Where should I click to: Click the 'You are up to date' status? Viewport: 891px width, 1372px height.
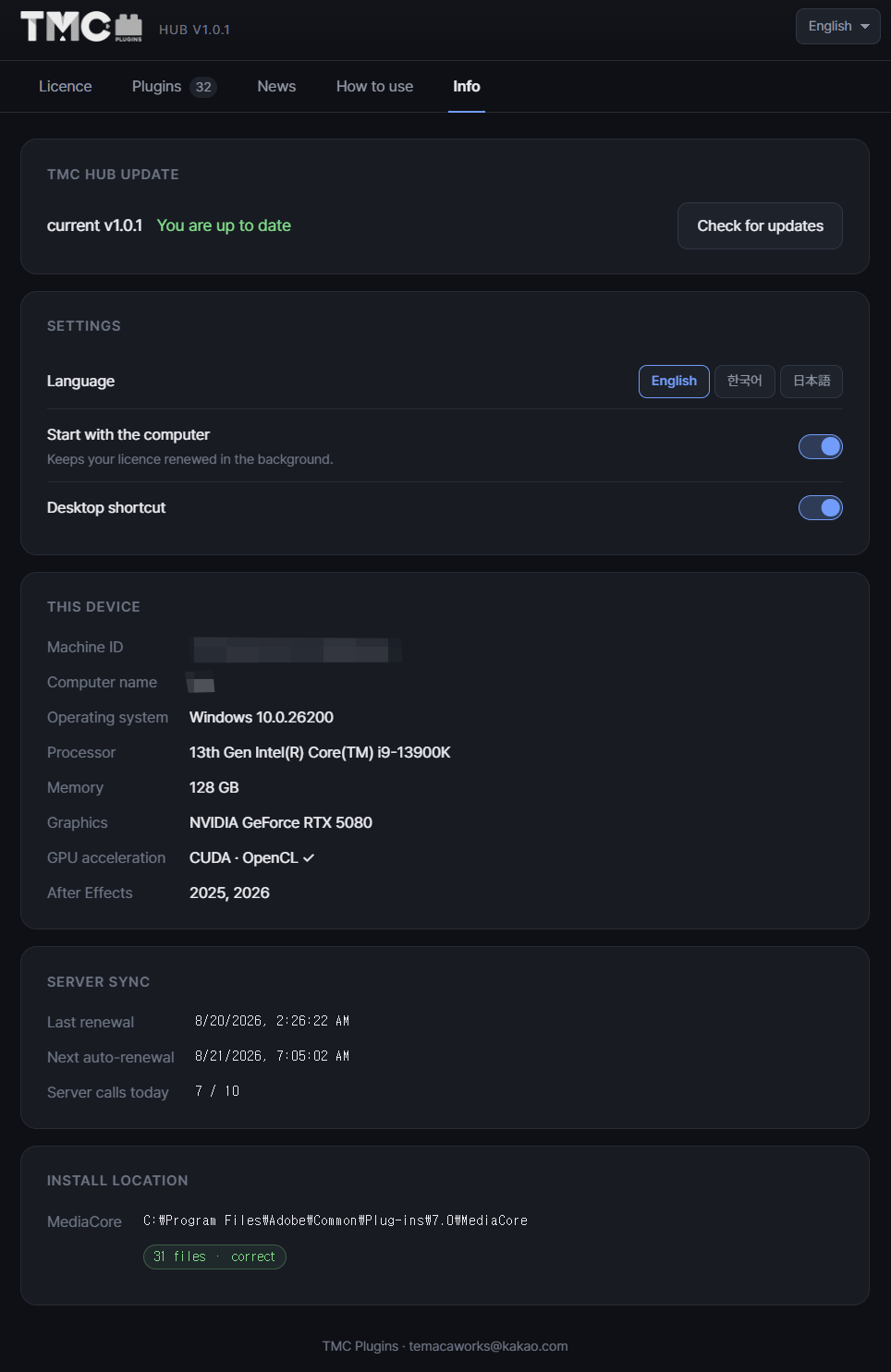[x=224, y=225]
